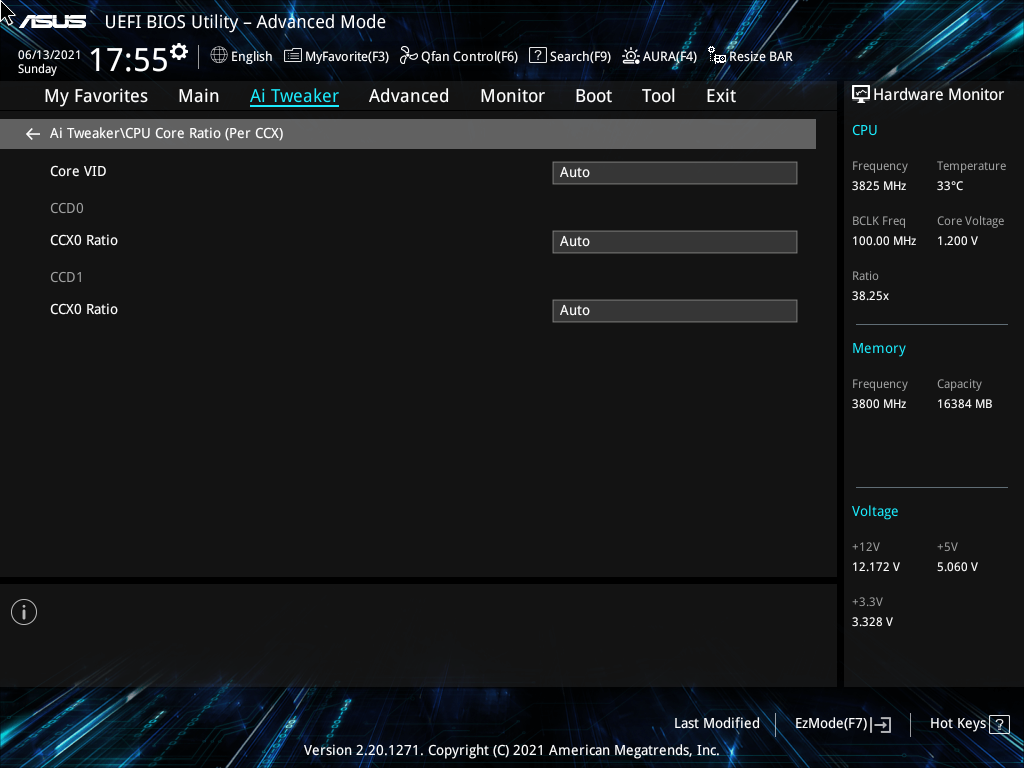Click the back arrow to Ai Tweaker

coord(33,134)
